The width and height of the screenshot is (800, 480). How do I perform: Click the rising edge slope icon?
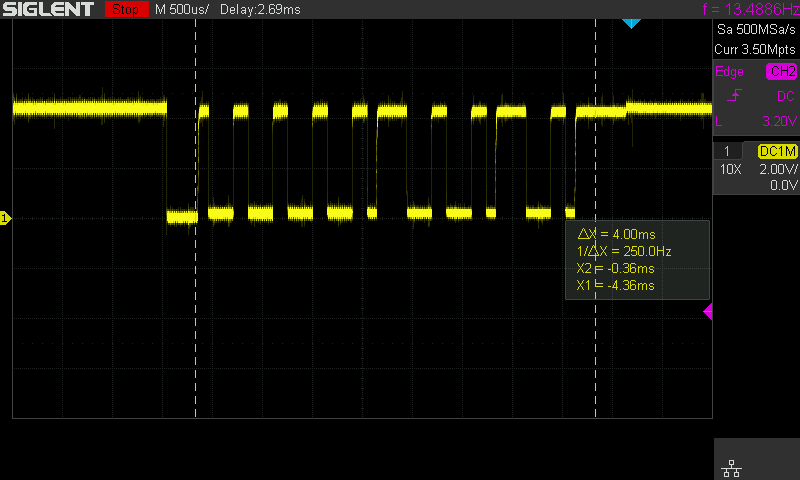pos(736,96)
